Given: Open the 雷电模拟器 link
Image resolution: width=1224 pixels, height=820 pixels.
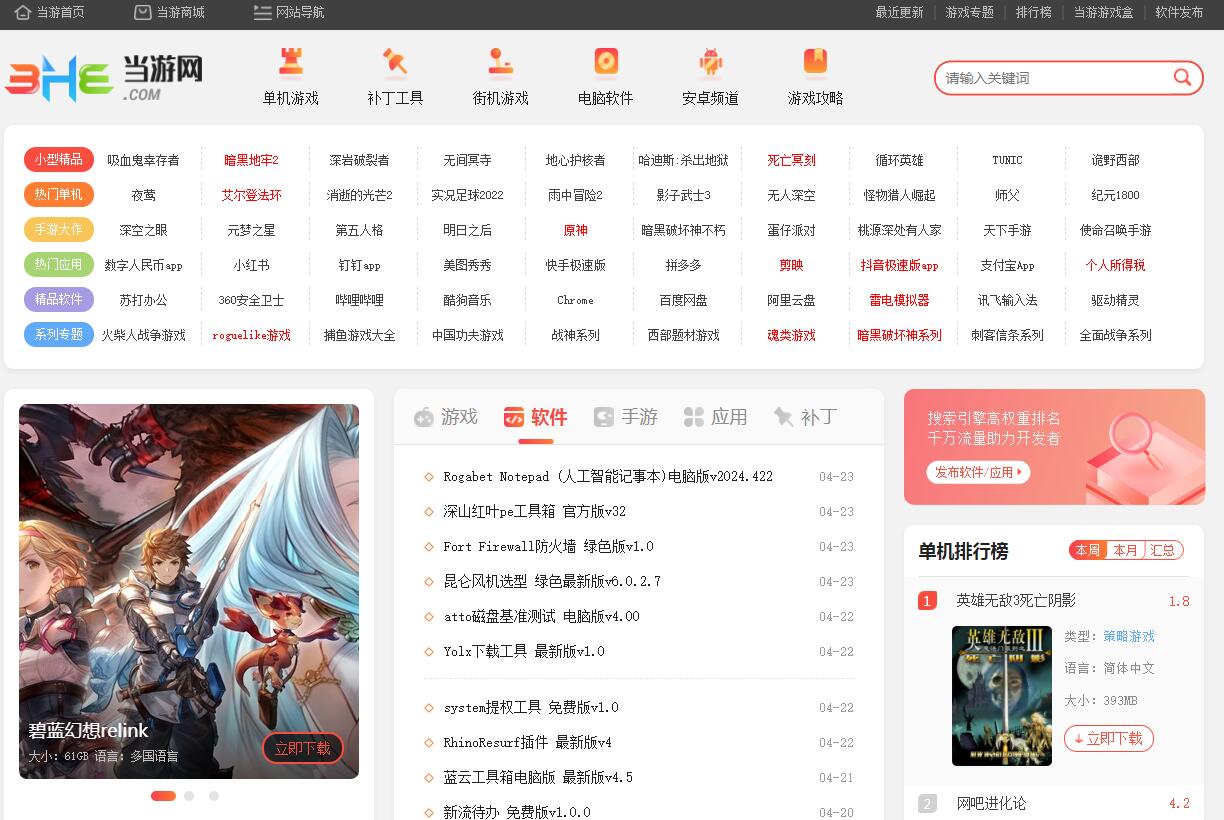Looking at the screenshot, I should tap(900, 300).
